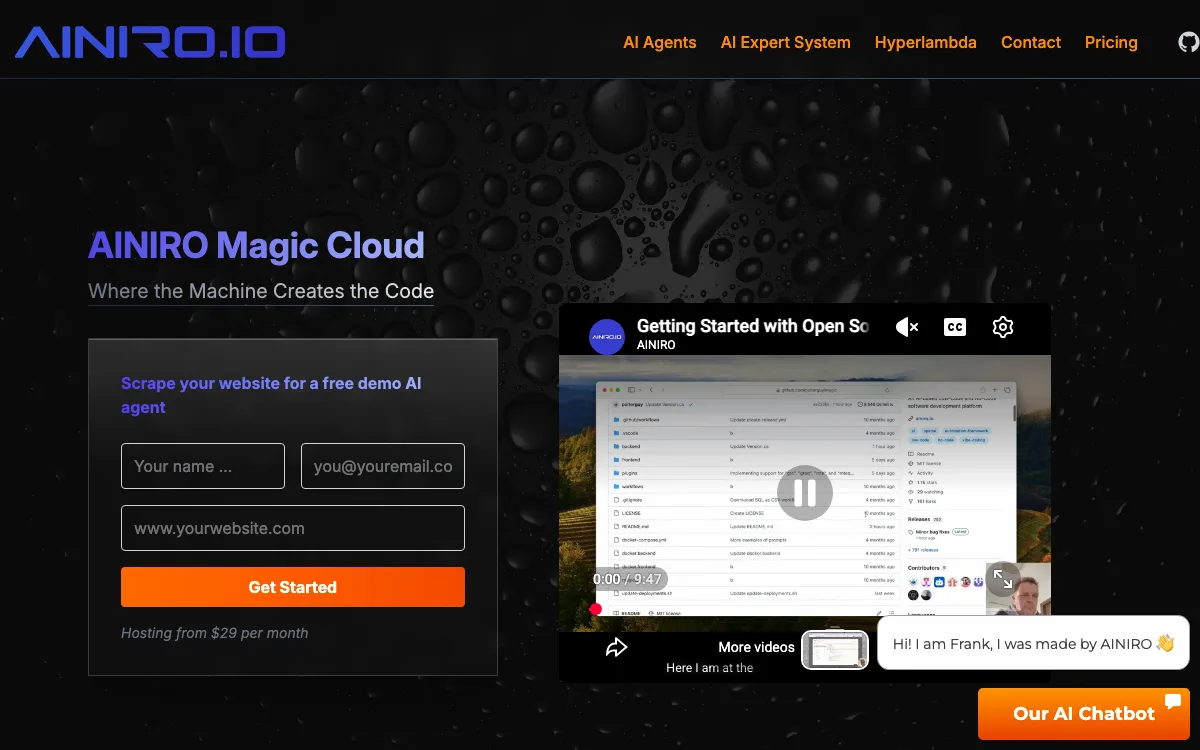Screen dimensions: 1200x750
Task: Pause the video with center button
Action: (805, 493)
